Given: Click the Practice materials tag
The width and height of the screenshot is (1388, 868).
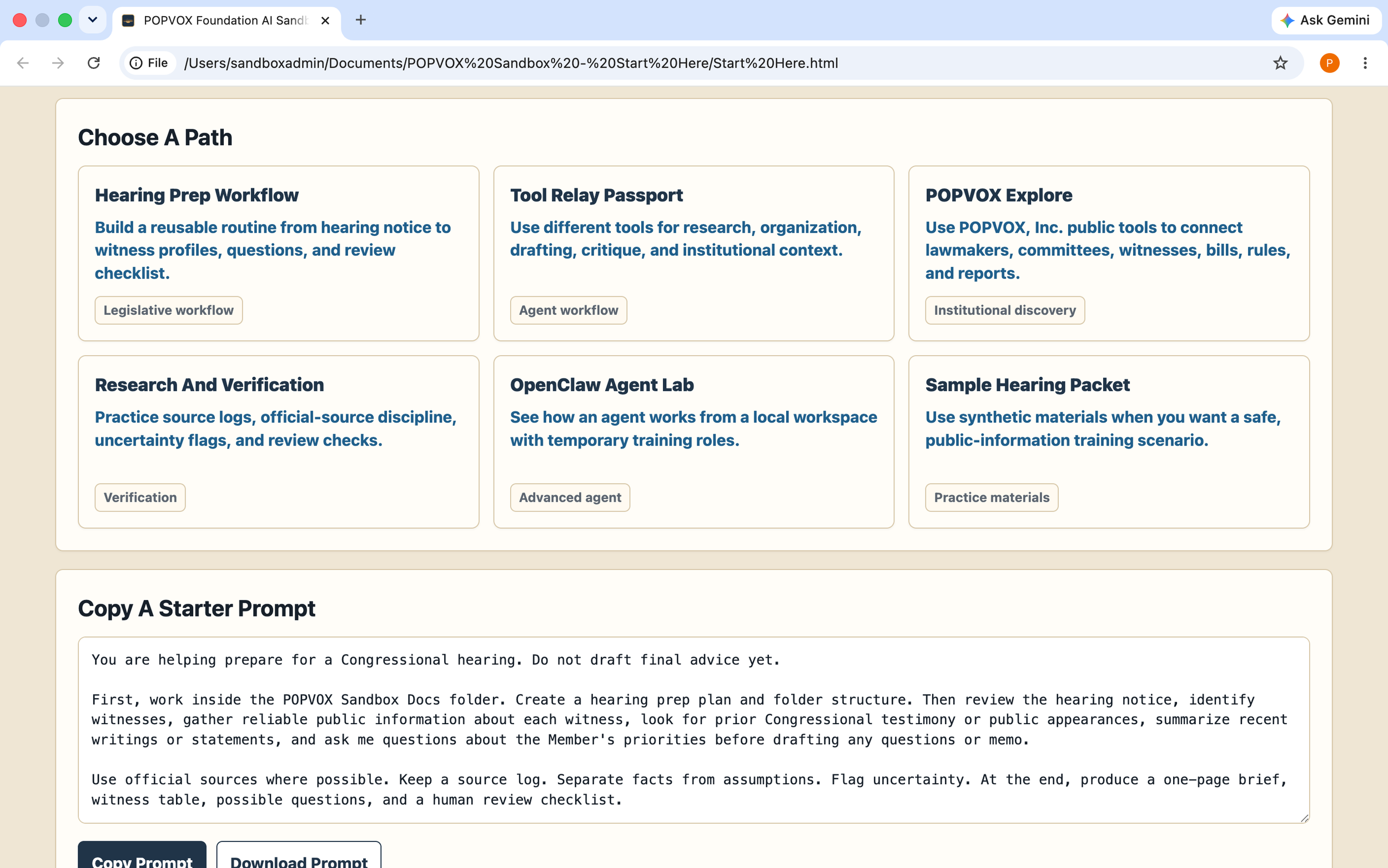Looking at the screenshot, I should (x=991, y=497).
